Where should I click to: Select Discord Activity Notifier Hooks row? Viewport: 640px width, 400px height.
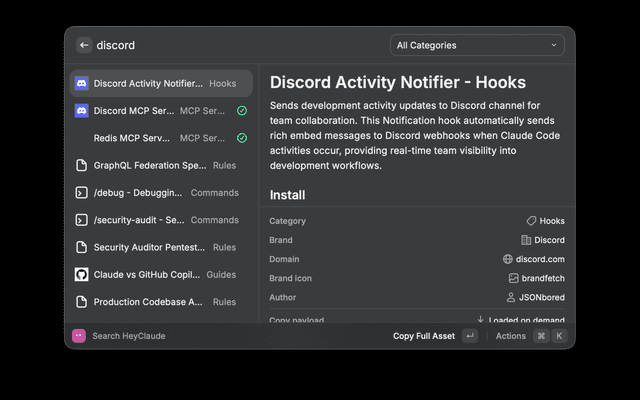click(x=161, y=83)
